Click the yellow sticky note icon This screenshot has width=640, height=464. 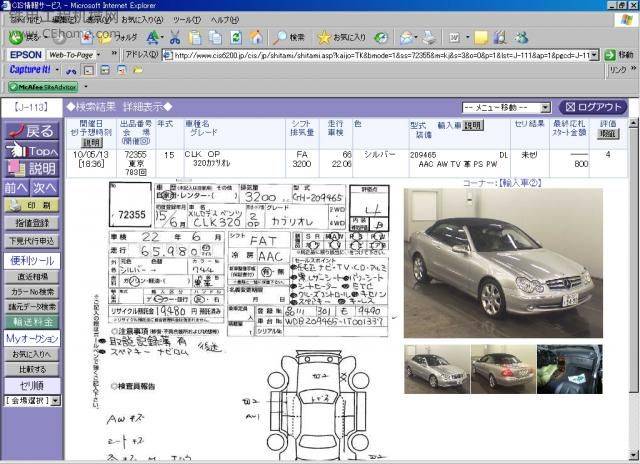pyautogui.click(x=481, y=38)
